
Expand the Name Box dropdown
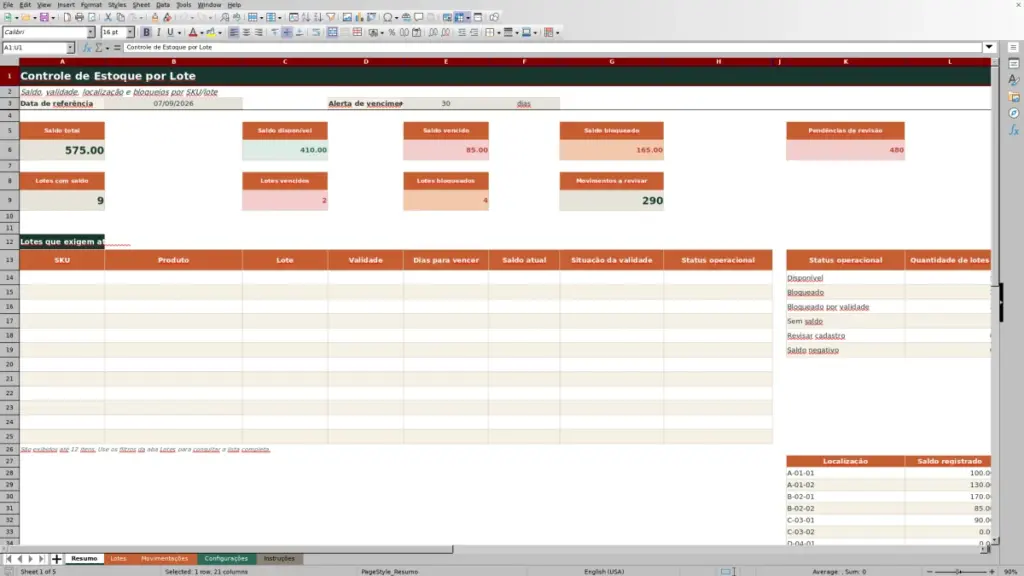click(70, 48)
